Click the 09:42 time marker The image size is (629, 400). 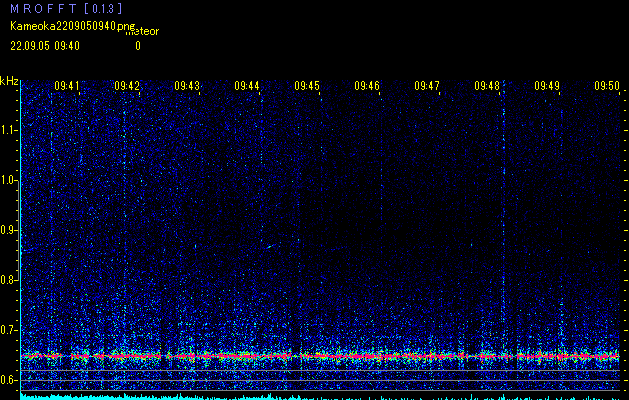127,86
